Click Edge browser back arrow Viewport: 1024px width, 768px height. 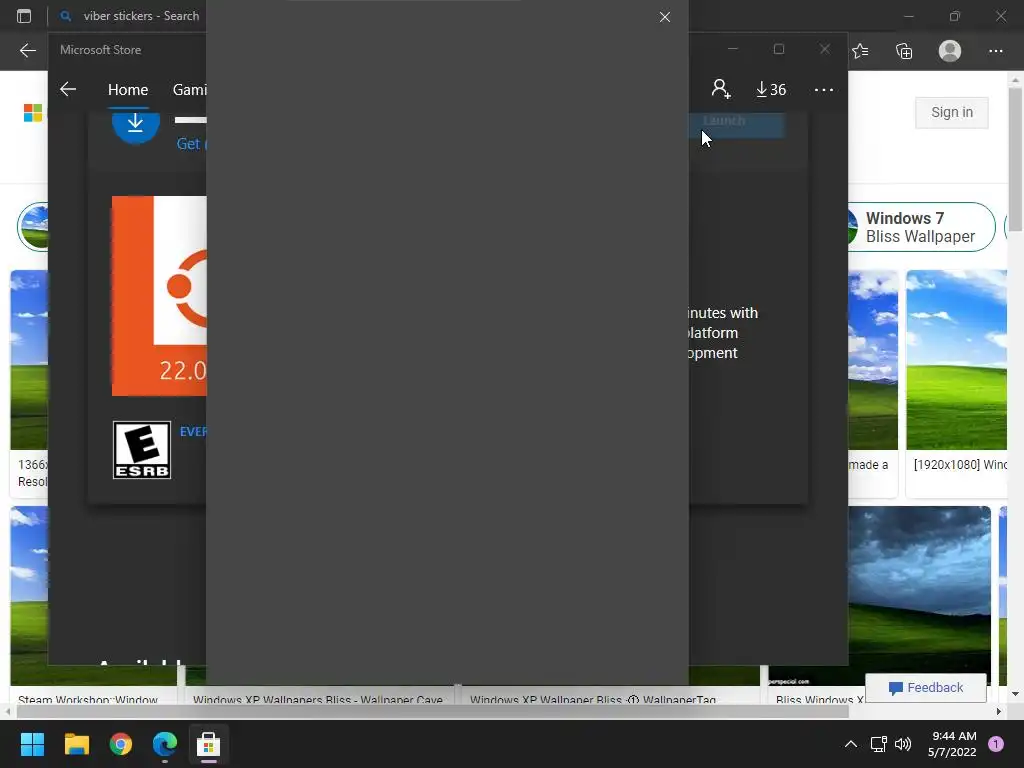pos(27,51)
